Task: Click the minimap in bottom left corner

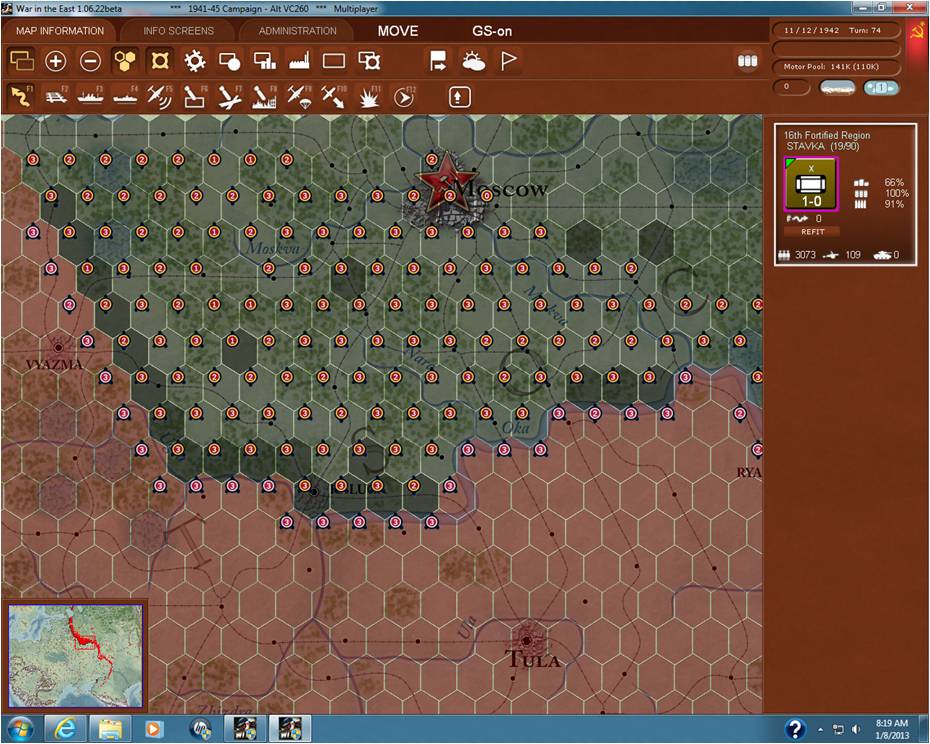Action: coord(75,656)
